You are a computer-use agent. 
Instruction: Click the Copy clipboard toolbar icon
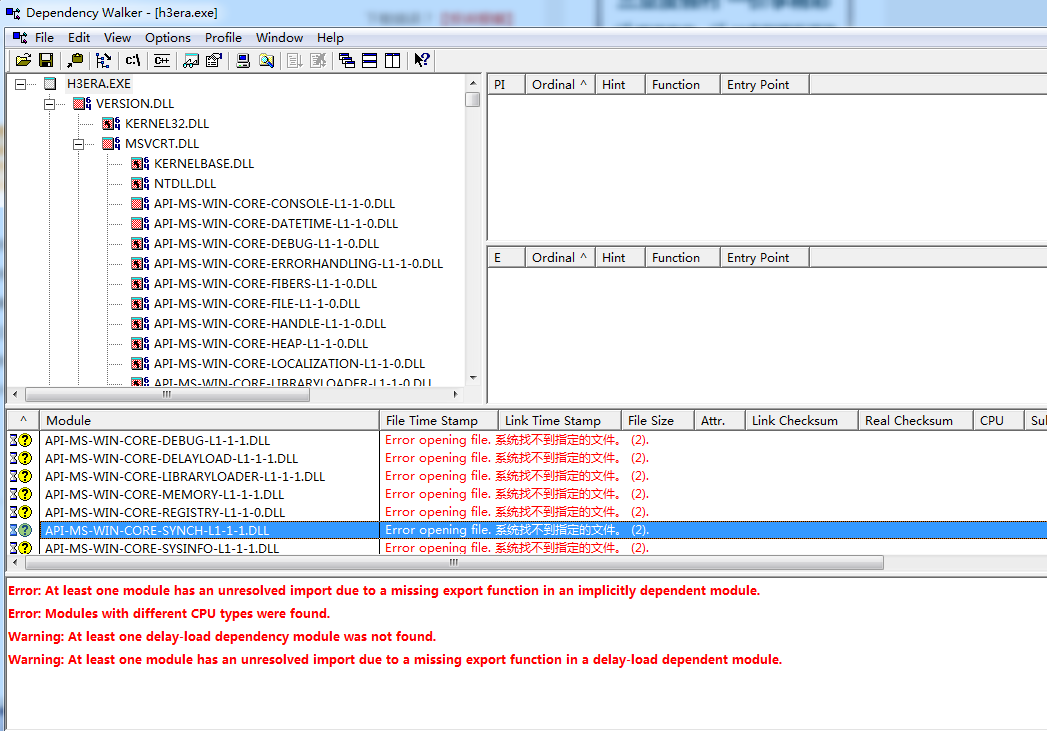coord(75,61)
